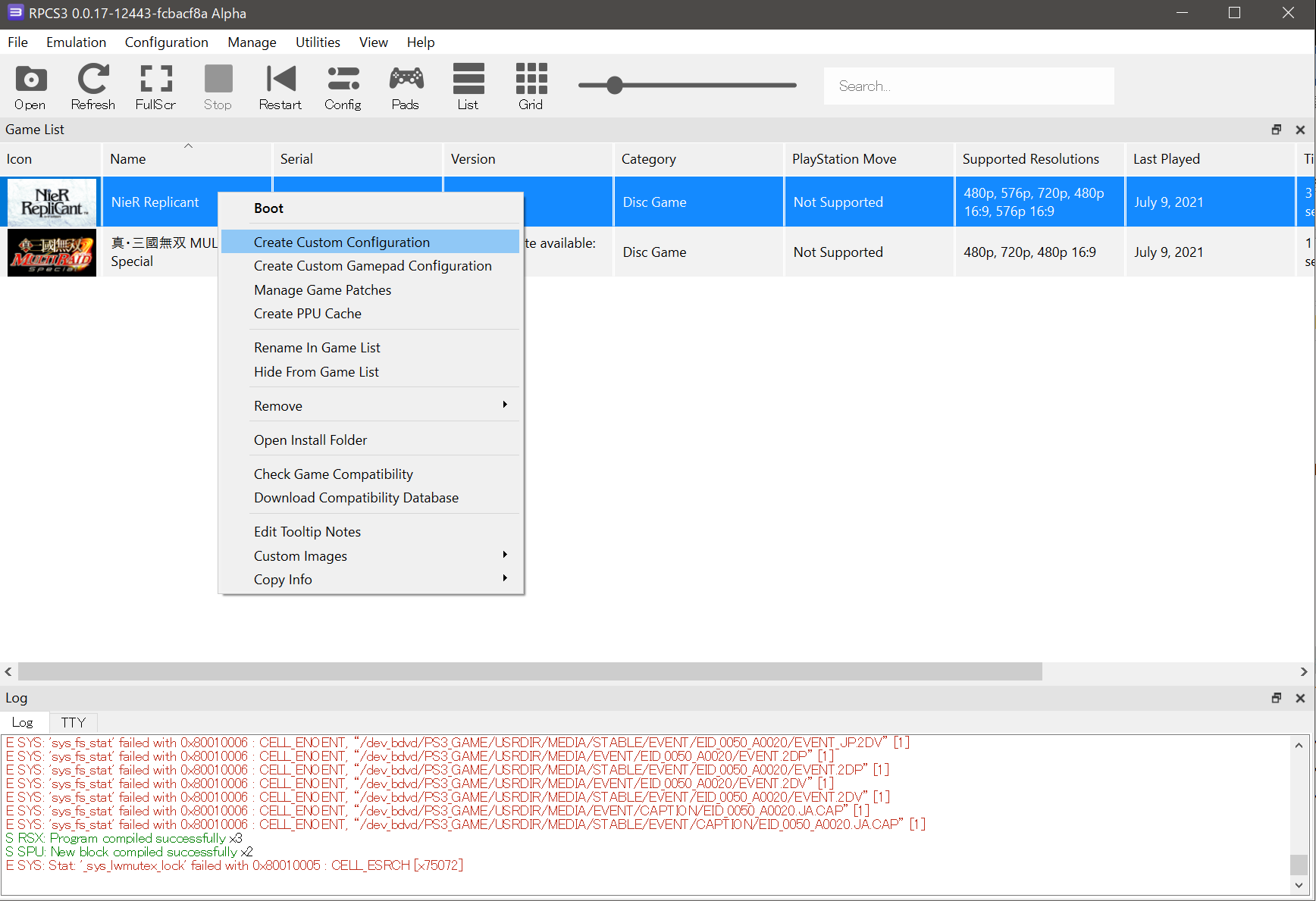Click the NieR Replicant game icon
Viewport: 1316px width, 901px height.
(x=52, y=202)
